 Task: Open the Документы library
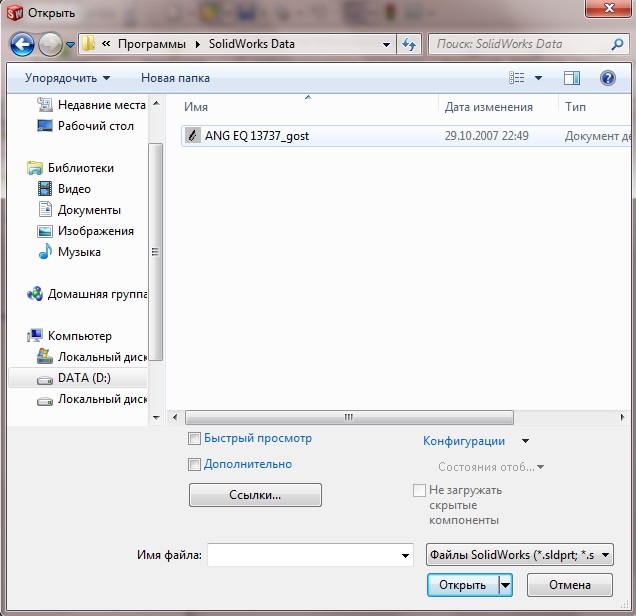click(79, 210)
